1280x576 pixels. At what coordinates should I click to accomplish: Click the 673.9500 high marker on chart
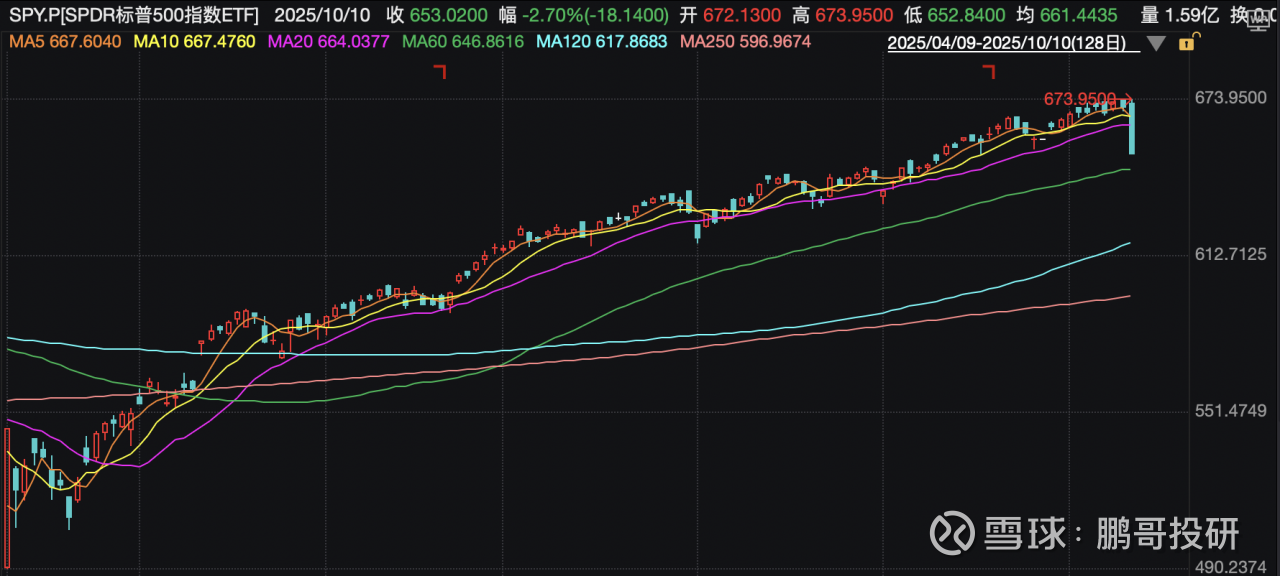[x=1079, y=99]
